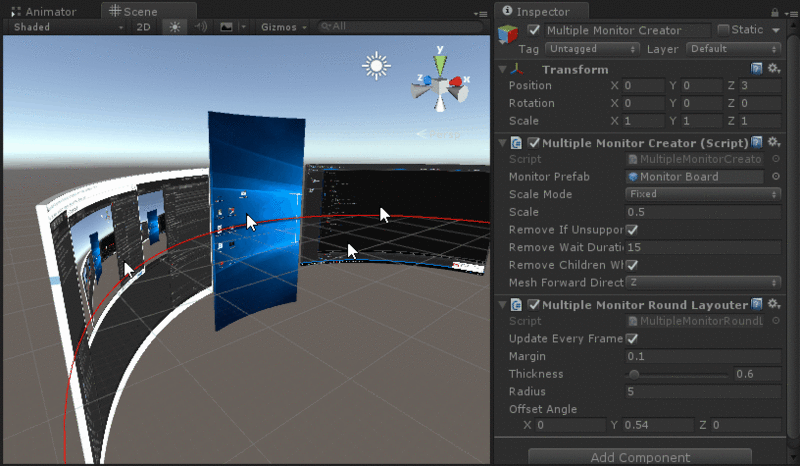Toggle Remove If Unsupported checkbox
Viewport: 800px width, 466px height.
[x=632, y=230]
